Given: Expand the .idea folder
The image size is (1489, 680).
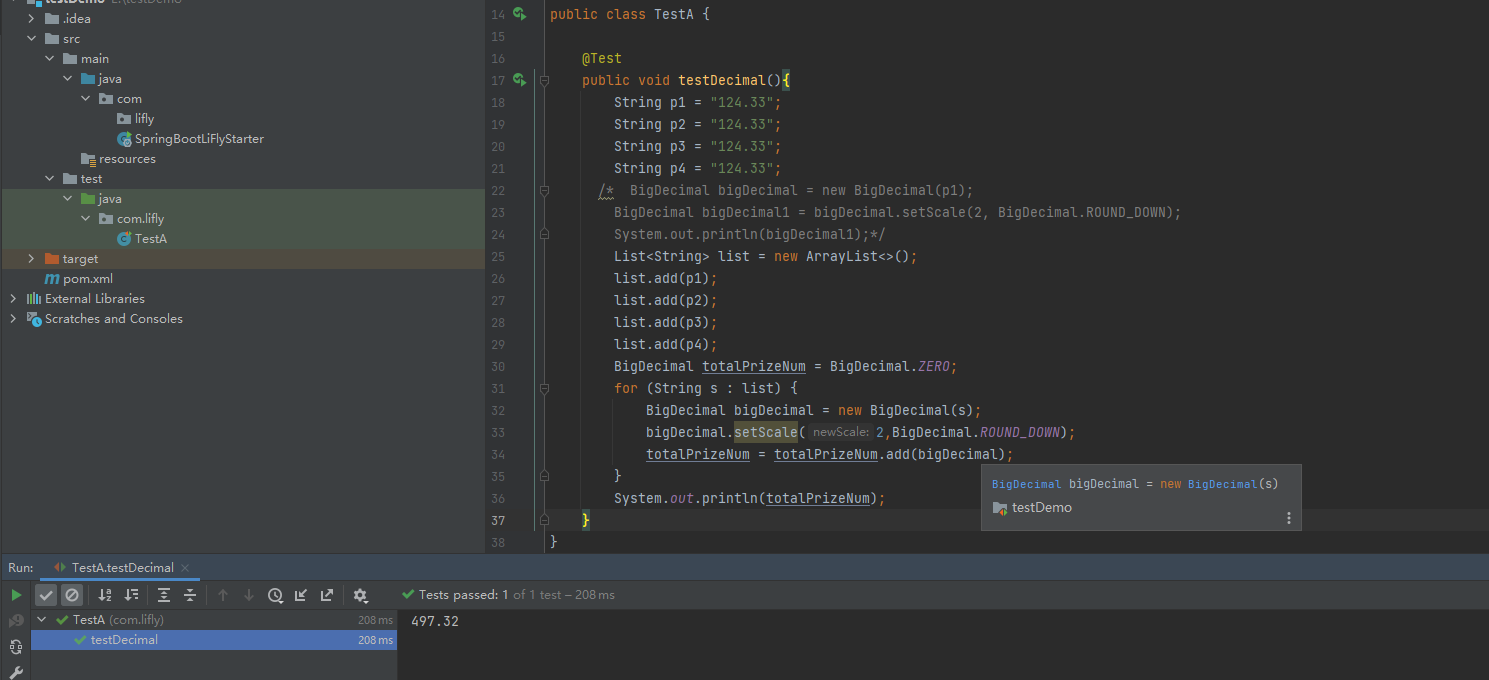Looking at the screenshot, I should (31, 19).
